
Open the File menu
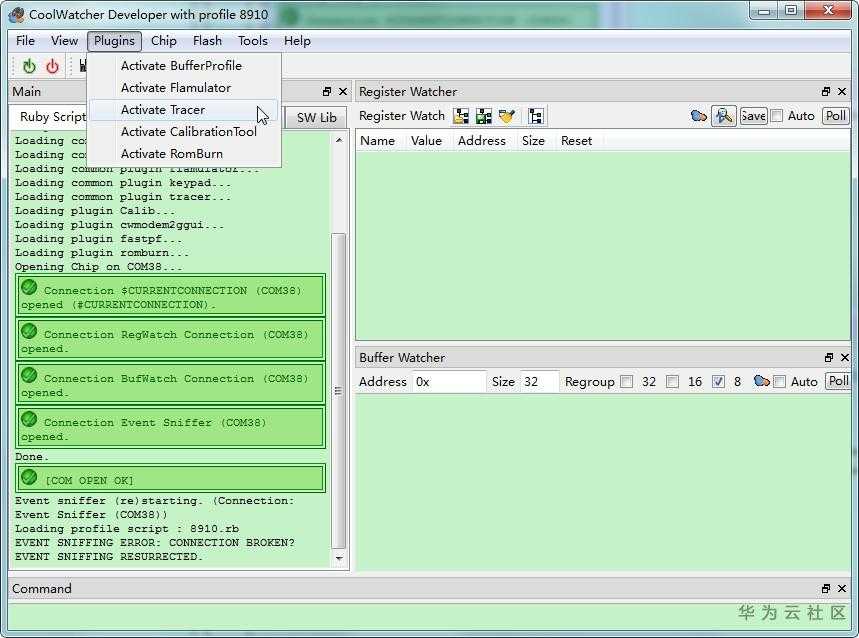click(25, 41)
